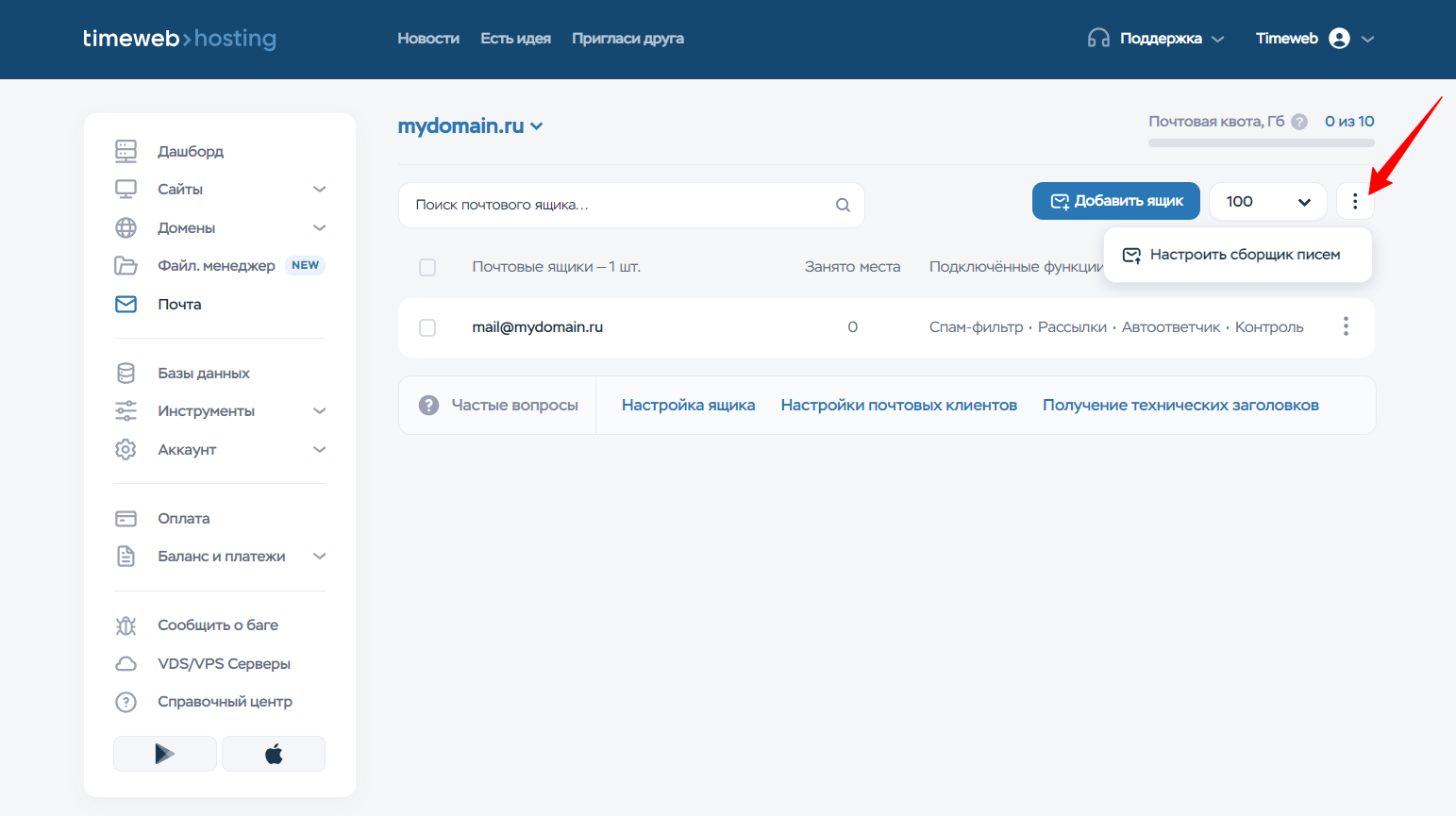Viewport: 1456px width, 816px height.
Task: Click the user profile avatar icon
Action: [1339, 39]
